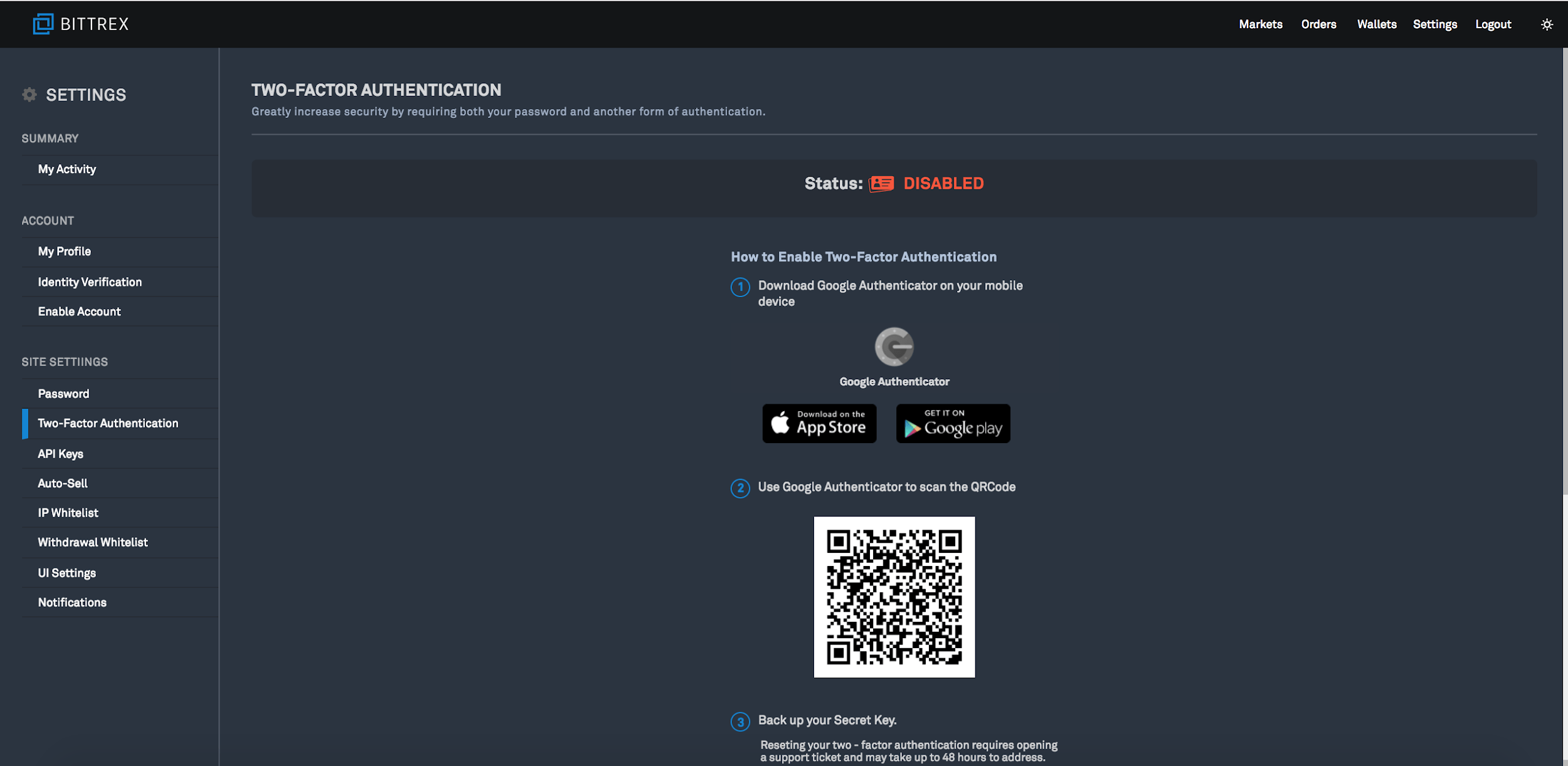Select the API Keys menu item

tap(60, 453)
